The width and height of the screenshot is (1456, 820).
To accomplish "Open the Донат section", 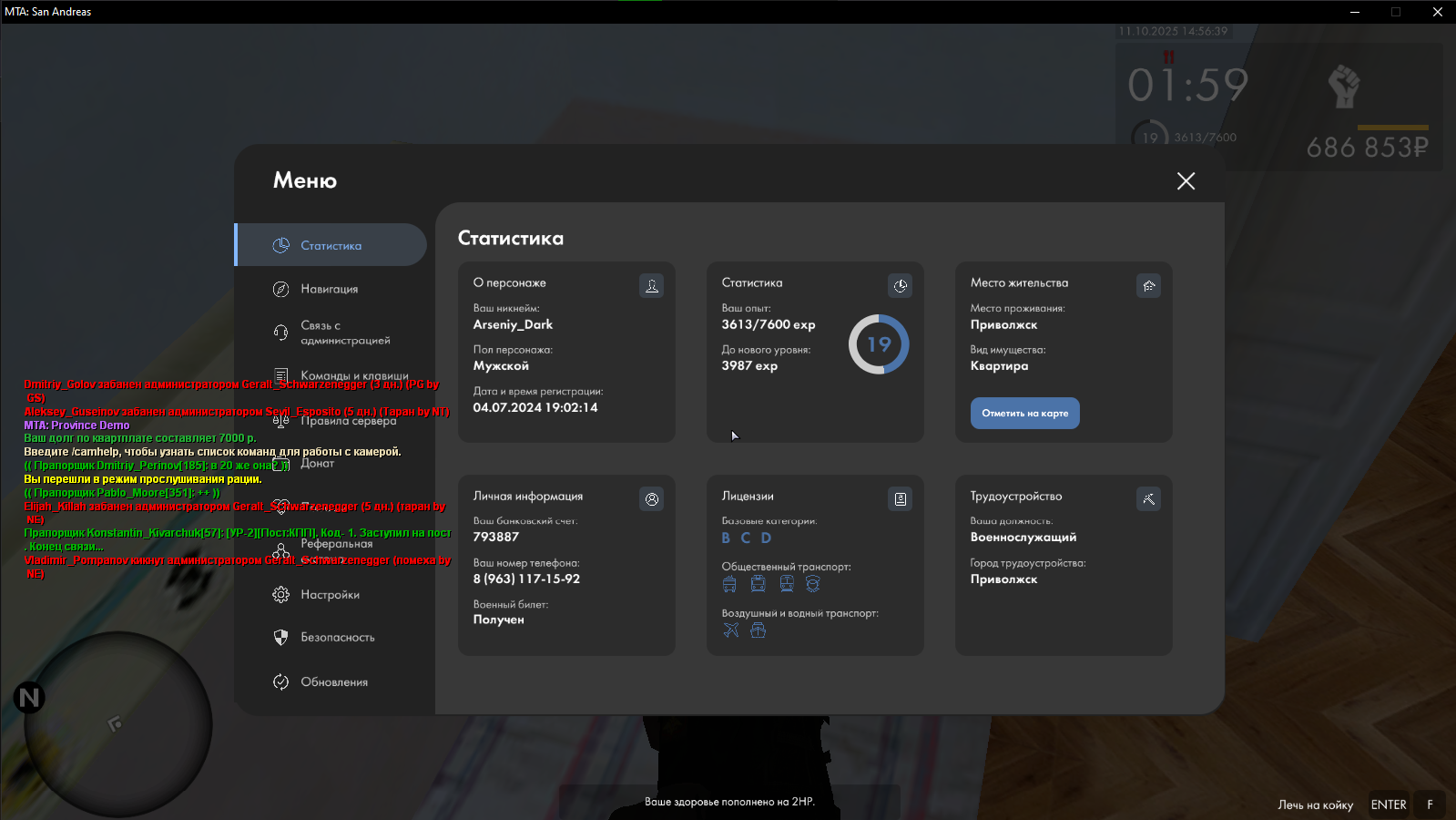I will click(317, 463).
